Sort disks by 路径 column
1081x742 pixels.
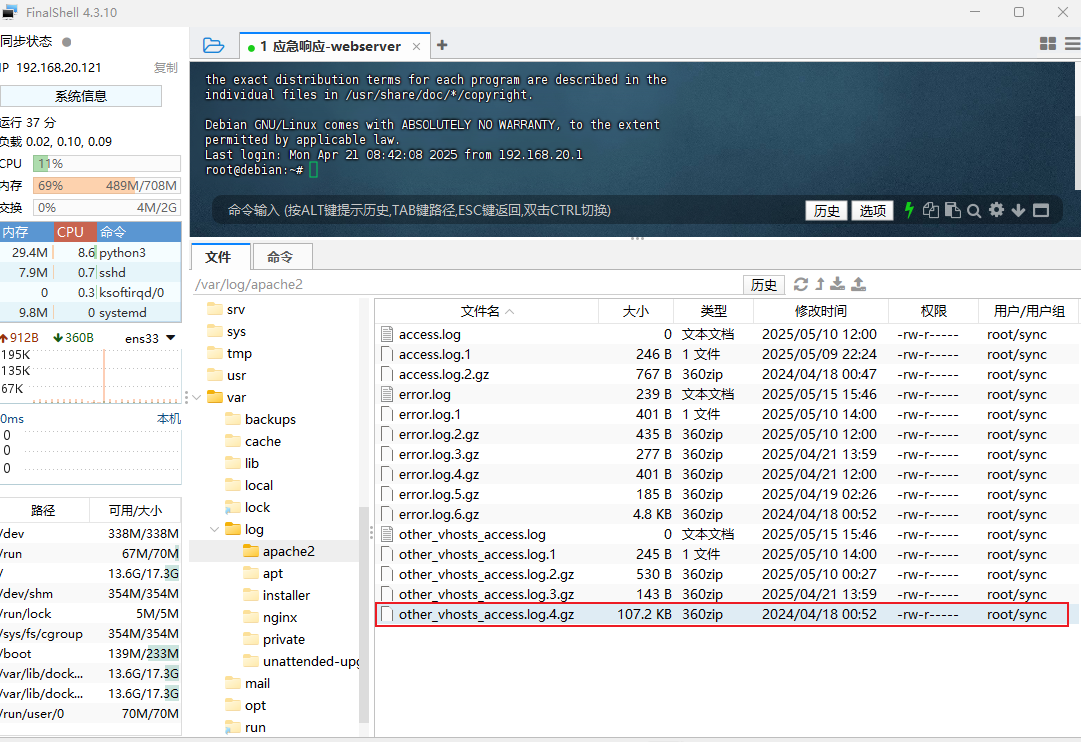point(43,510)
